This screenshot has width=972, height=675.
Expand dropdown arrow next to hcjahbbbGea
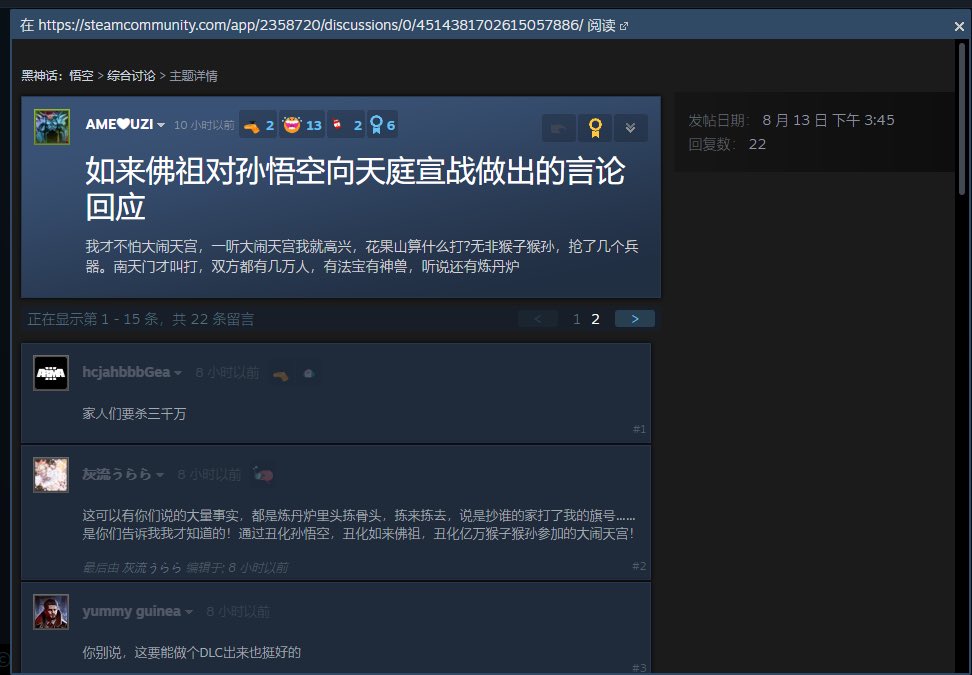click(x=178, y=373)
